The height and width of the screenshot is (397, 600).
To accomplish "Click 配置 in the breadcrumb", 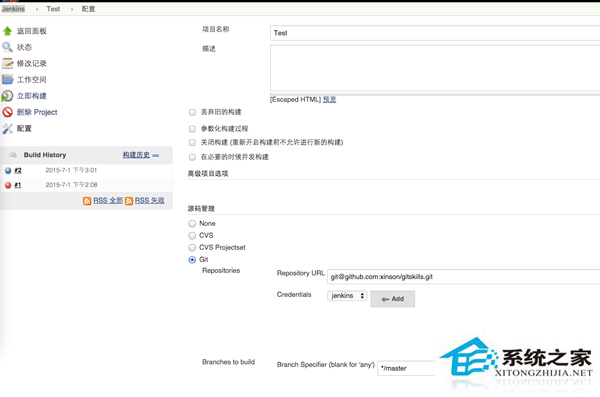I will click(88, 9).
